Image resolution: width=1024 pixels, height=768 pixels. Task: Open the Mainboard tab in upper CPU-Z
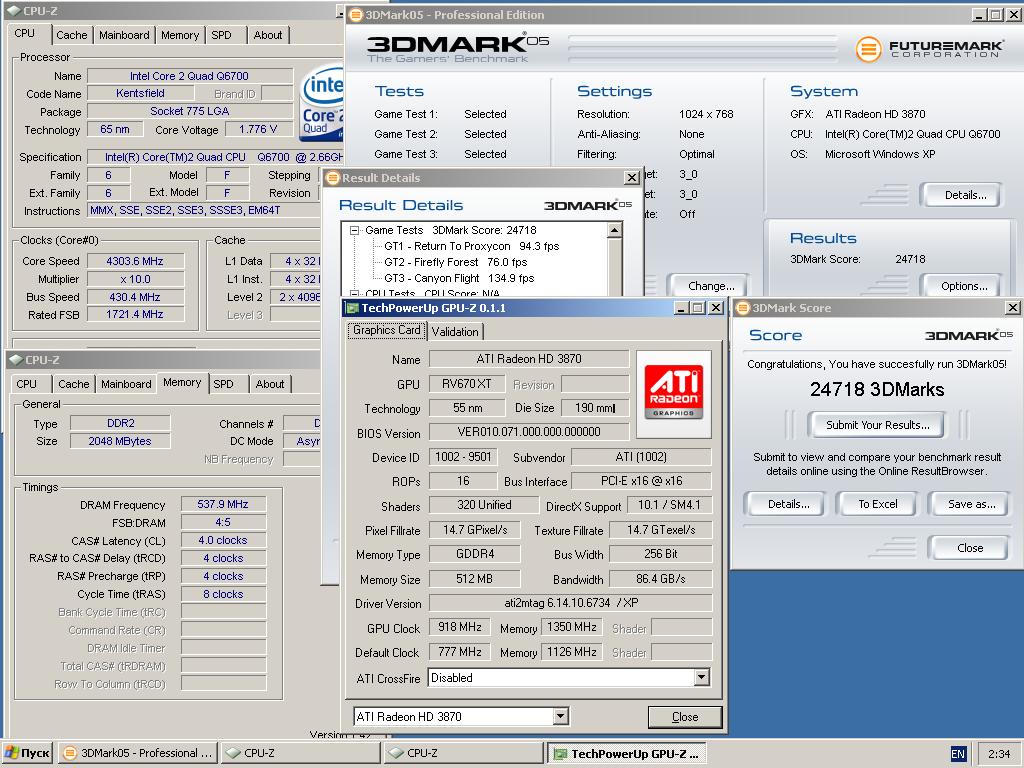coord(124,35)
